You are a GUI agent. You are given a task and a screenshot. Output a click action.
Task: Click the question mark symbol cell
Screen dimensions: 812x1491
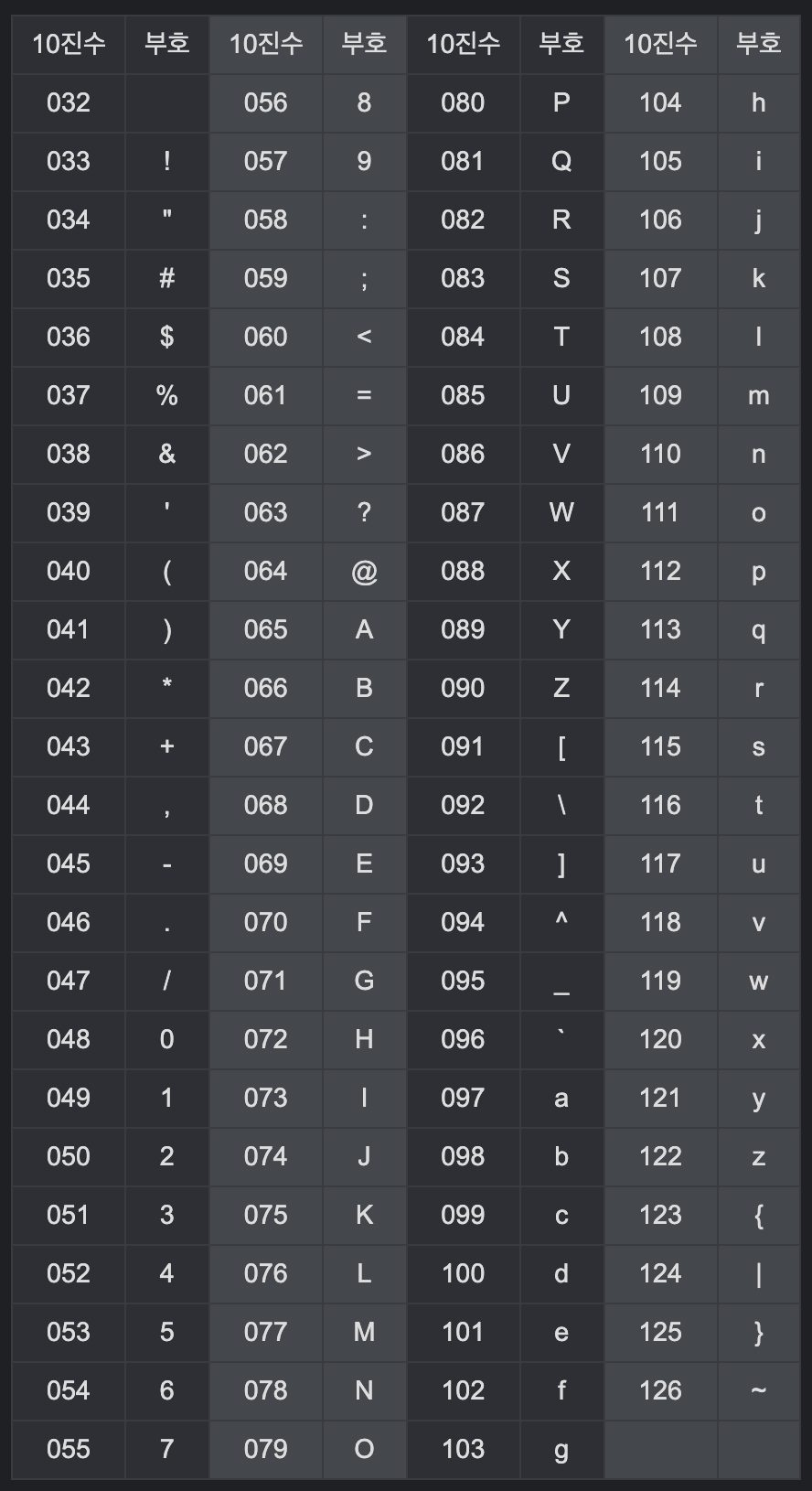coord(364,512)
